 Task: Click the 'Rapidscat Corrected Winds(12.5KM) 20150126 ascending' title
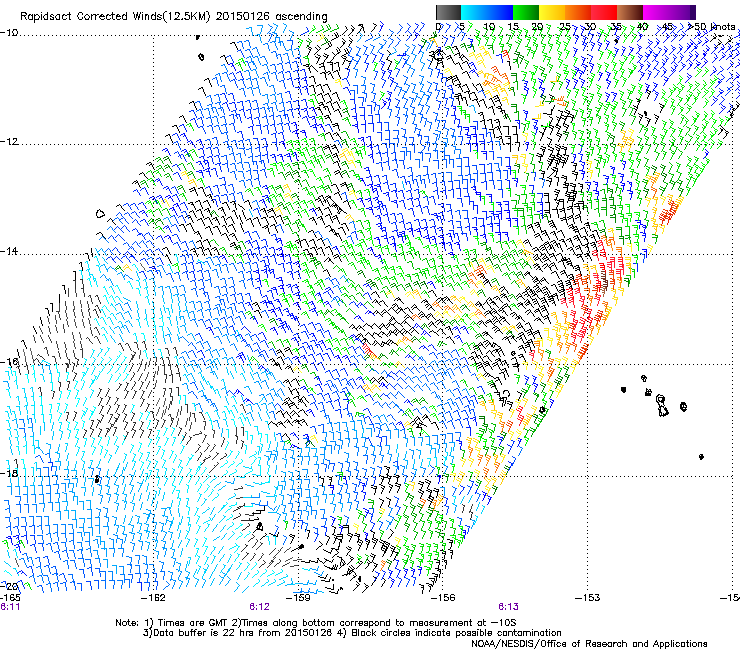[174, 17]
